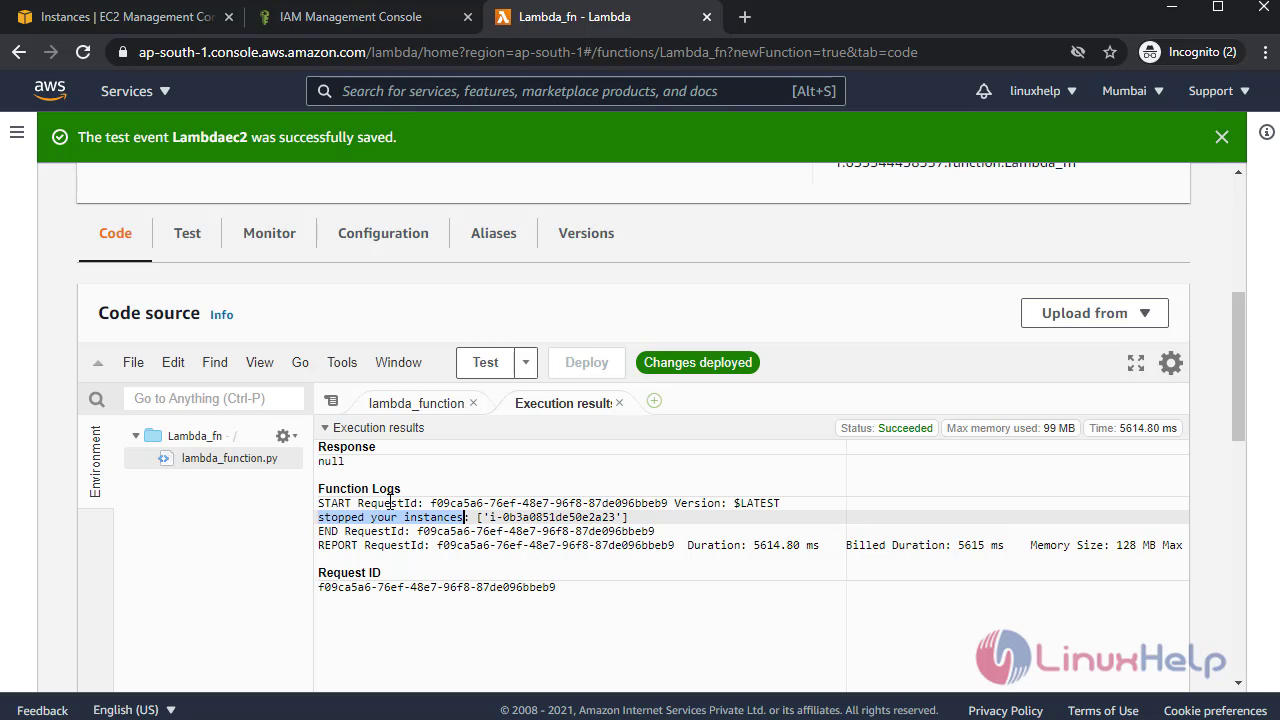Click the info circle icon at right
This screenshot has height=720, width=1280.
pyautogui.click(x=1266, y=132)
